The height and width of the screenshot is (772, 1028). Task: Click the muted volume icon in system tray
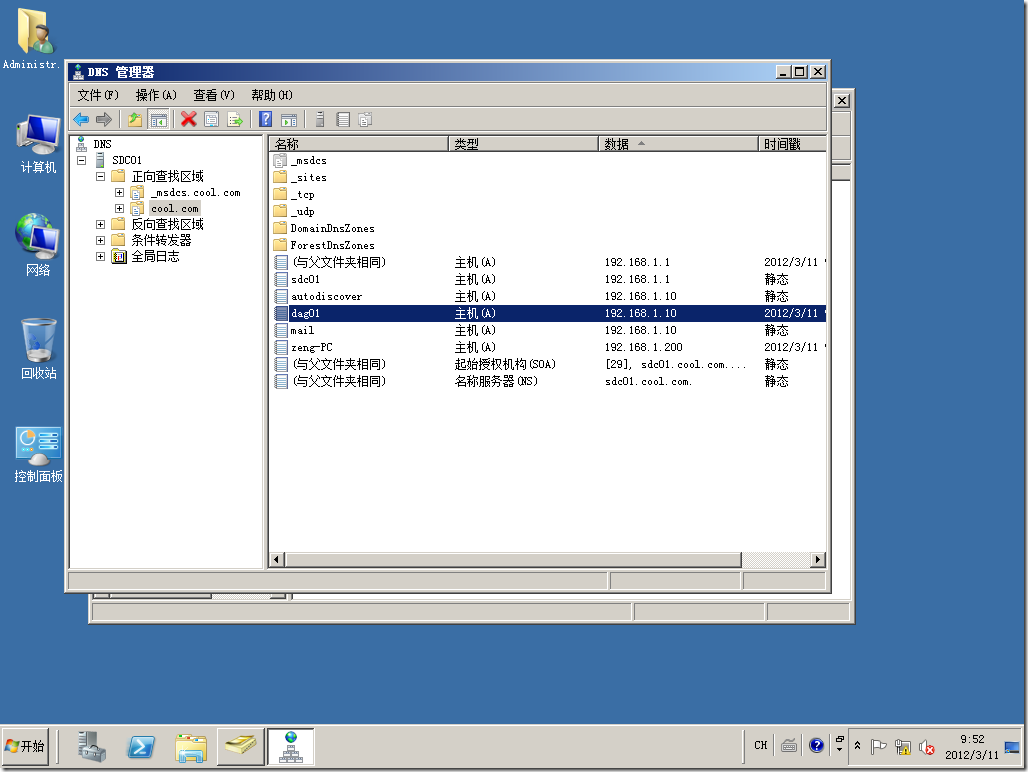(x=925, y=747)
